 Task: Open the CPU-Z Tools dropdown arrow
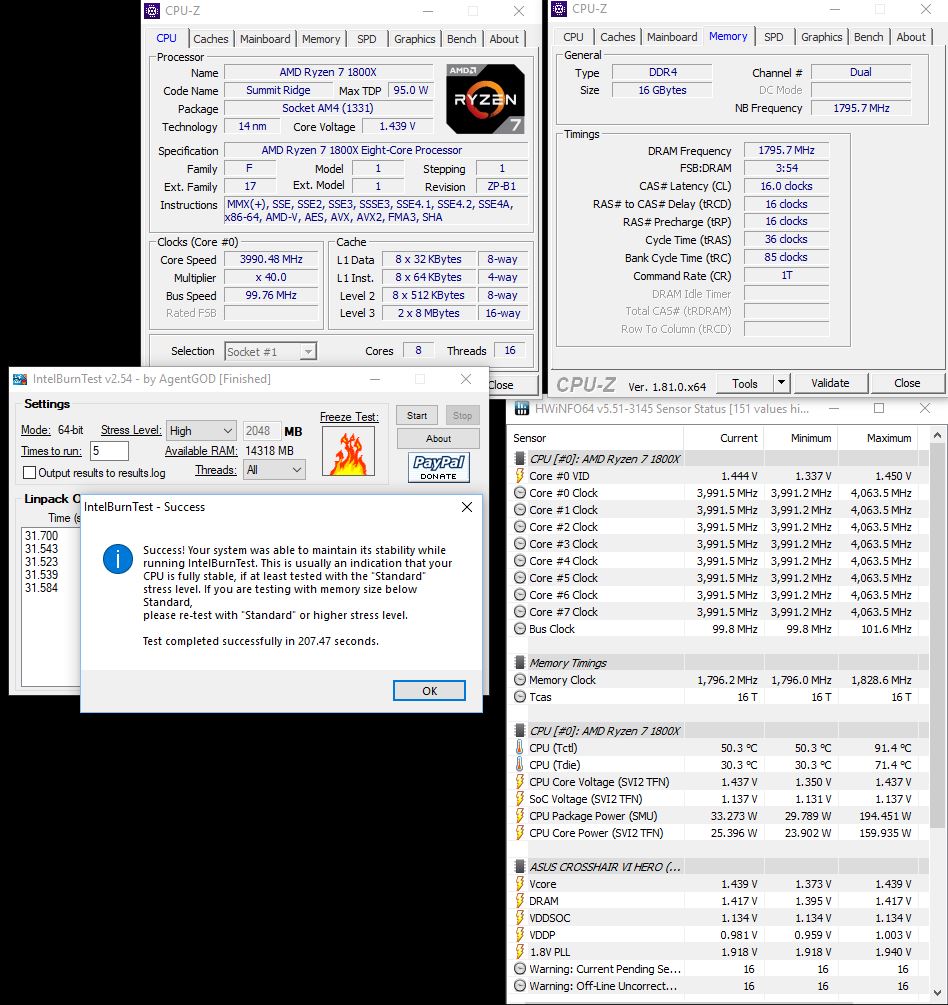[x=781, y=383]
